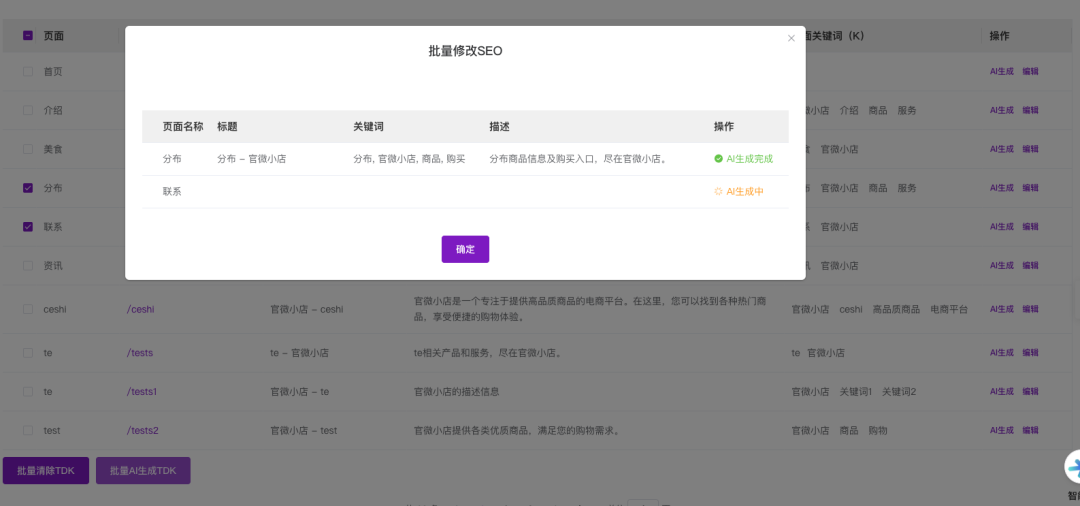1080x506 pixels.
Task: Click AI生成 in the test row
Action: click(1001, 431)
